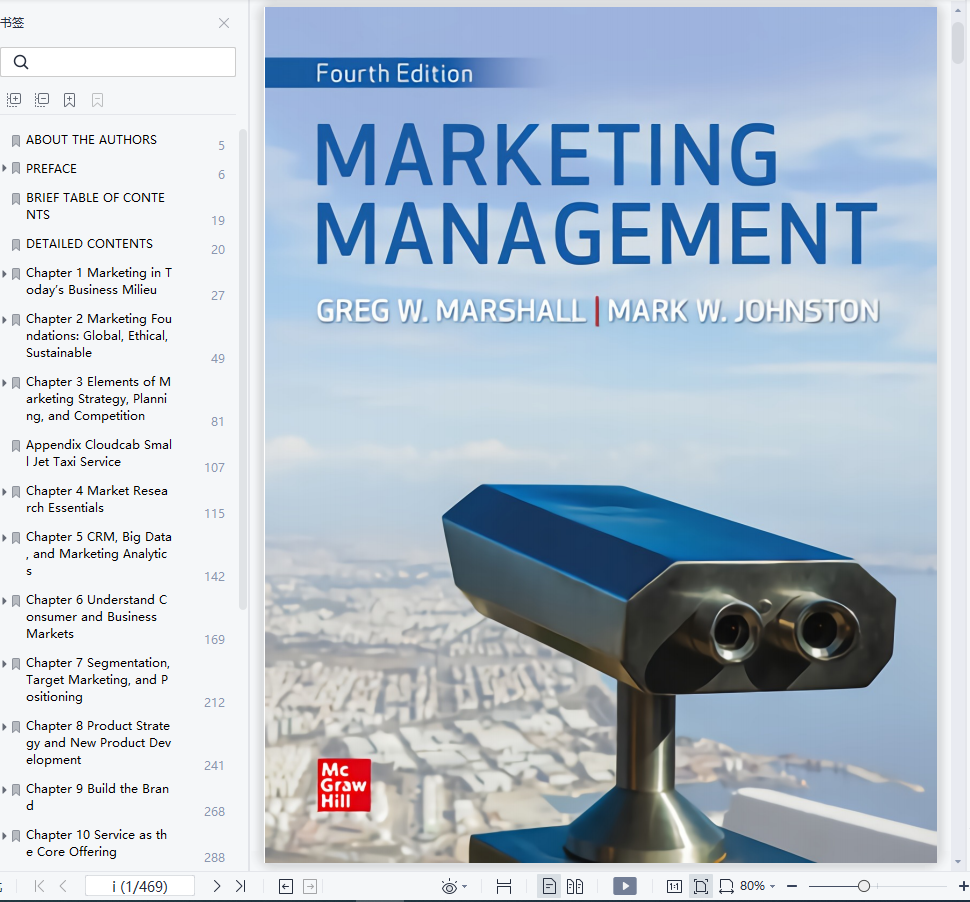Click the delete bookmark minus-flag icon
This screenshot has height=902, width=970.
pyautogui.click(x=97, y=100)
